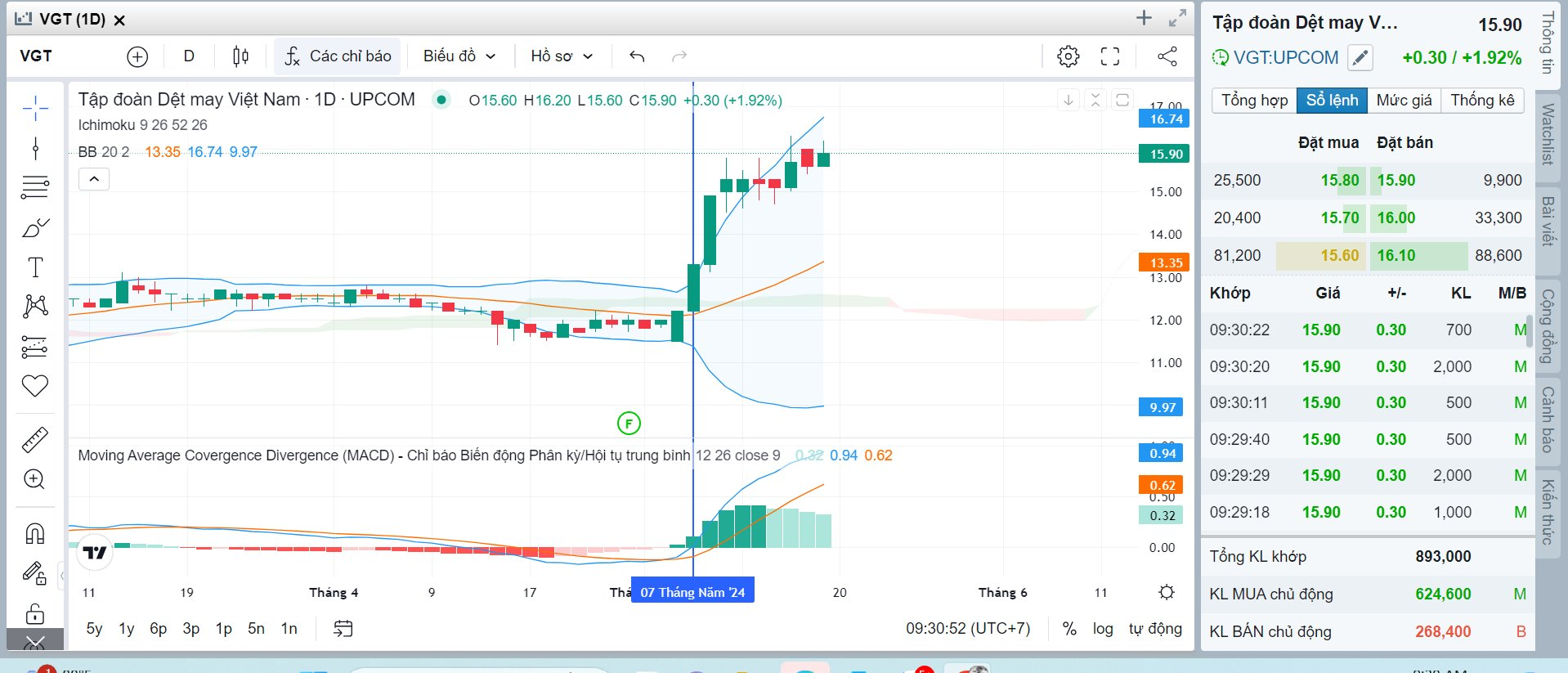Set the 1y time range
The width and height of the screenshot is (1568, 673).
coord(127,629)
